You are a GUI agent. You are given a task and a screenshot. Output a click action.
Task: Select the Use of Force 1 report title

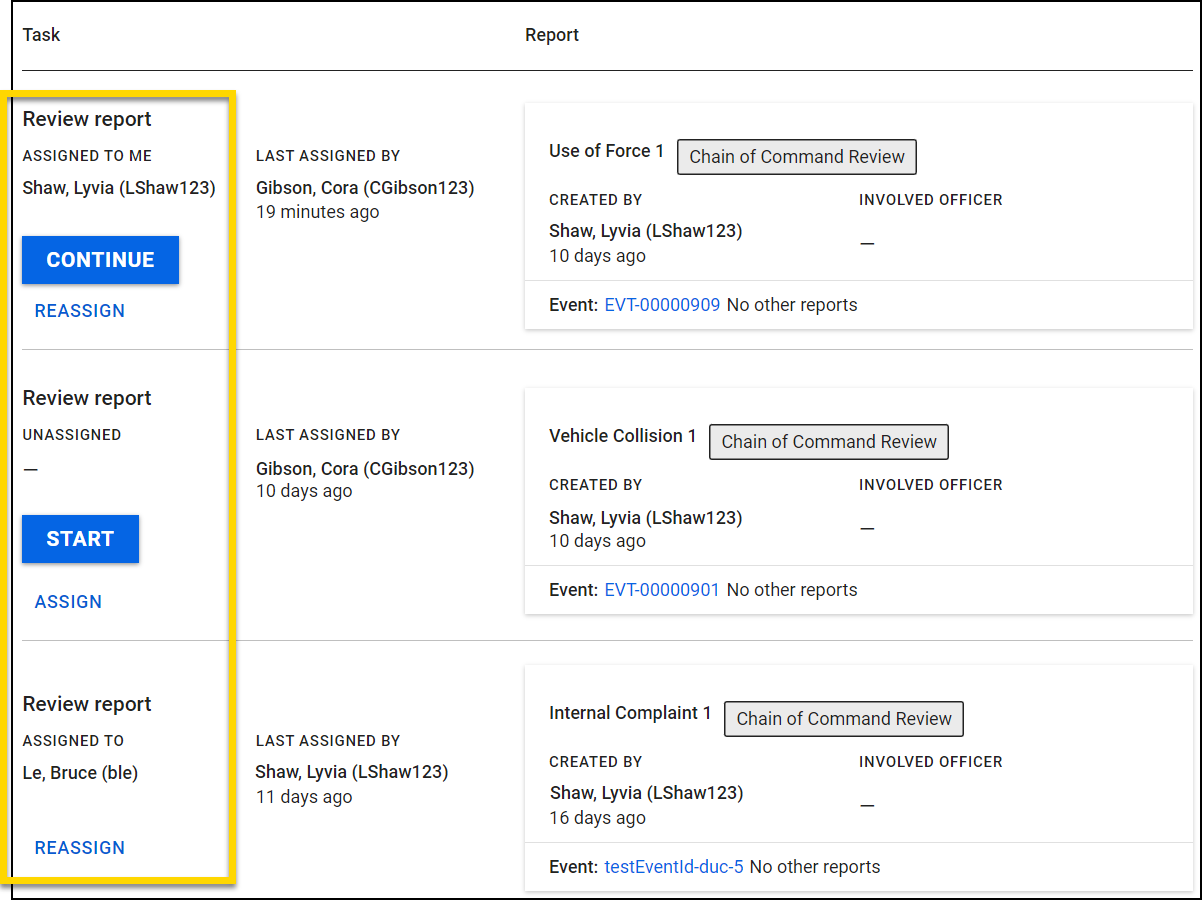click(606, 151)
